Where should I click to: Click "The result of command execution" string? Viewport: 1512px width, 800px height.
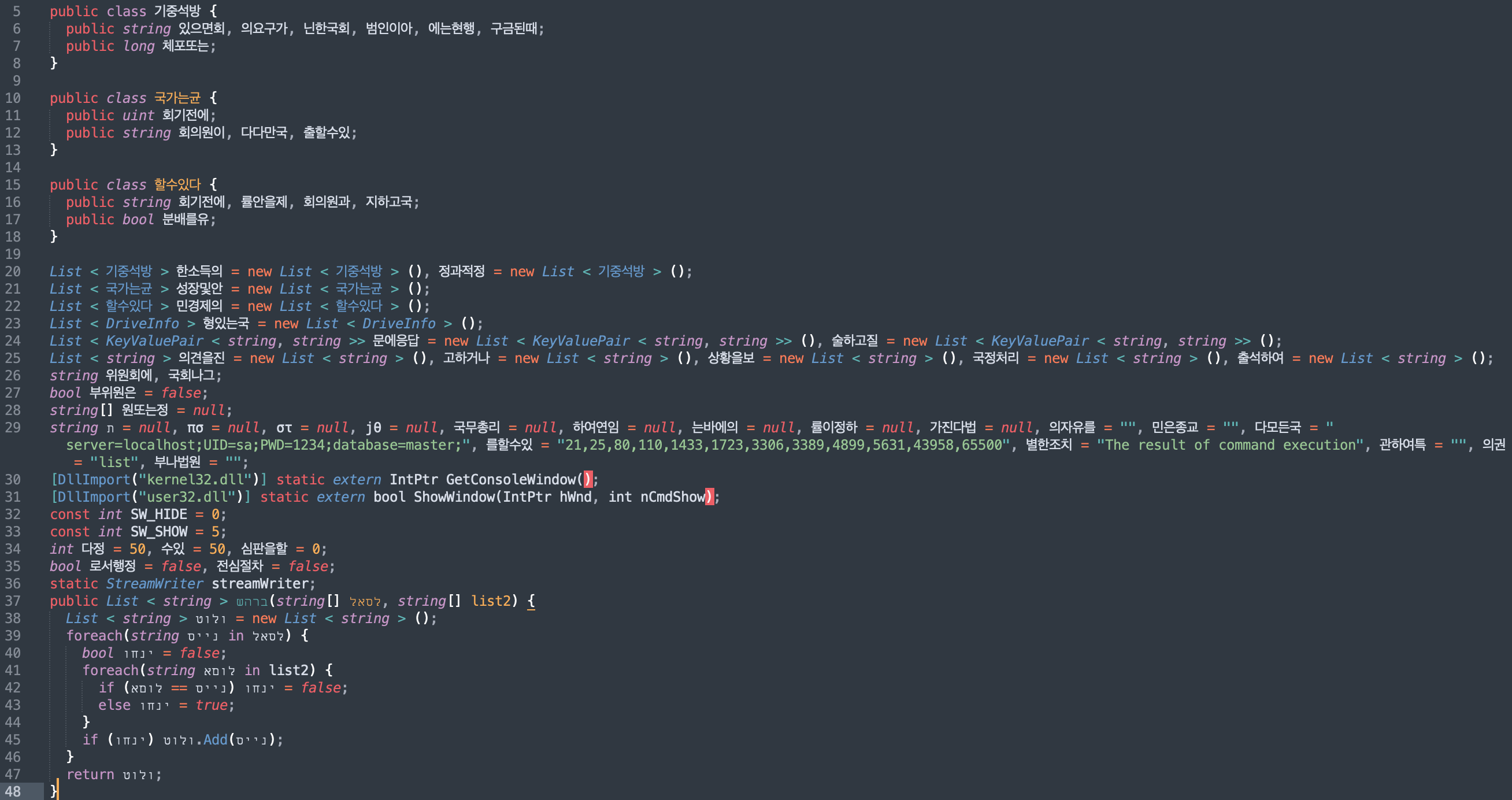[x=1230, y=445]
